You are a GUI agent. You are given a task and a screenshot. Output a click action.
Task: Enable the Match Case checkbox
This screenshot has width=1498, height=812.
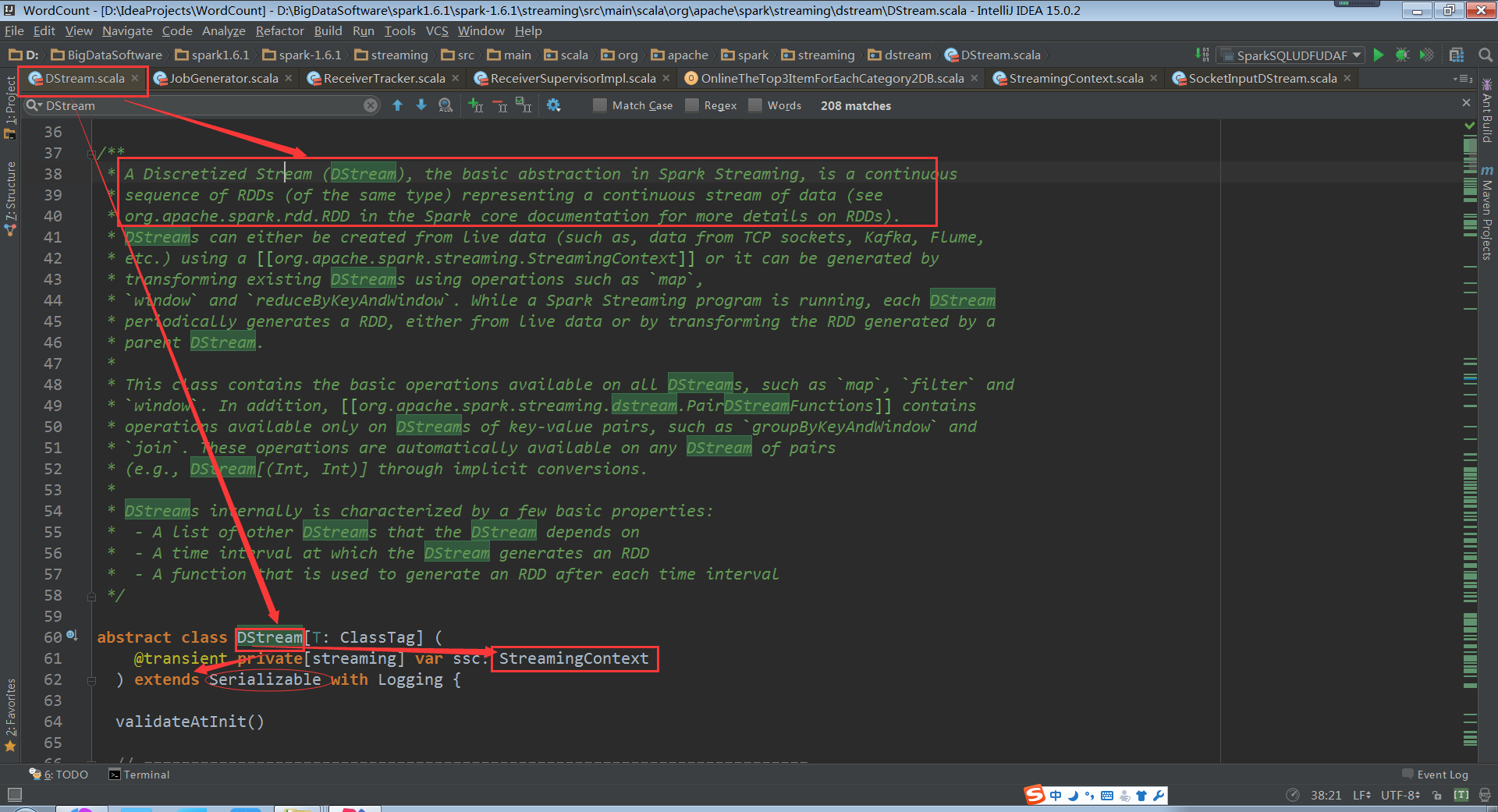pyautogui.click(x=599, y=105)
